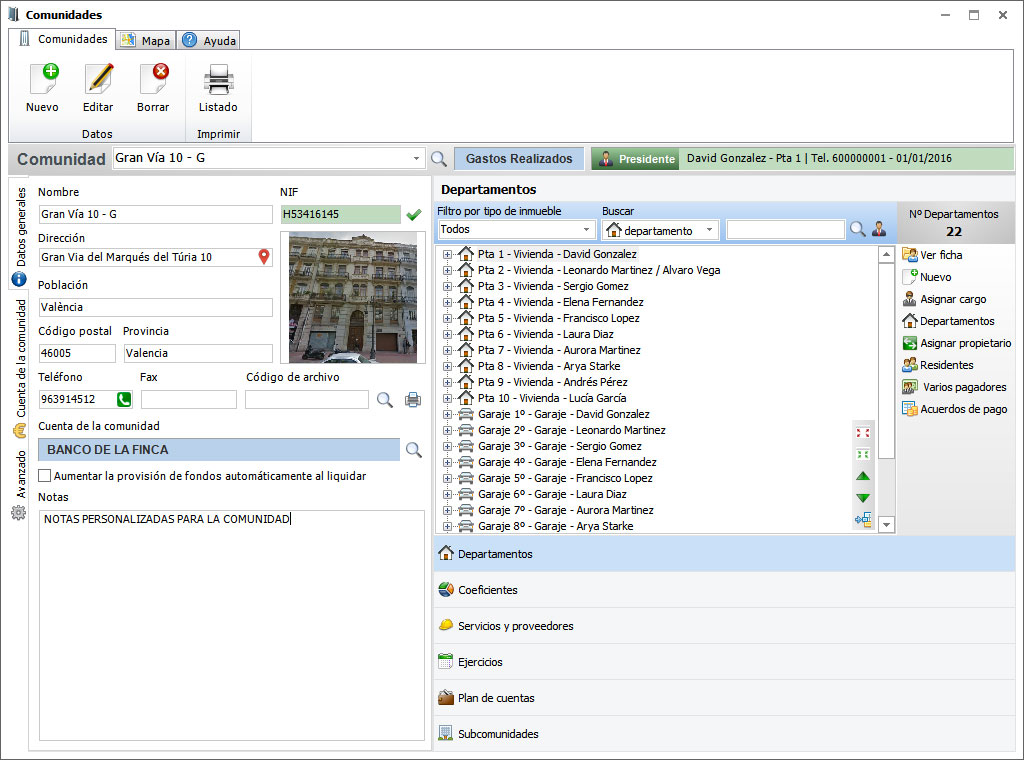This screenshot has height=760, width=1024.
Task: Search the archive code with the magnifier
Action: [385, 400]
